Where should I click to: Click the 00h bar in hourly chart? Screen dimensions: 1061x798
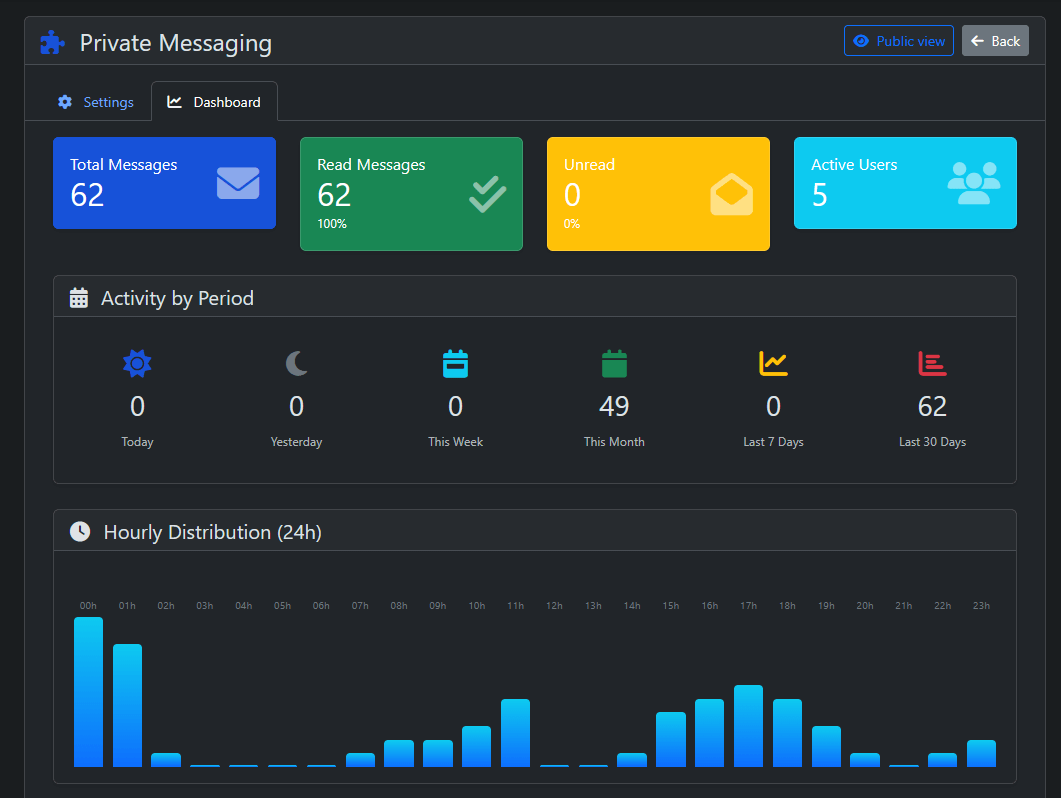tap(88, 692)
